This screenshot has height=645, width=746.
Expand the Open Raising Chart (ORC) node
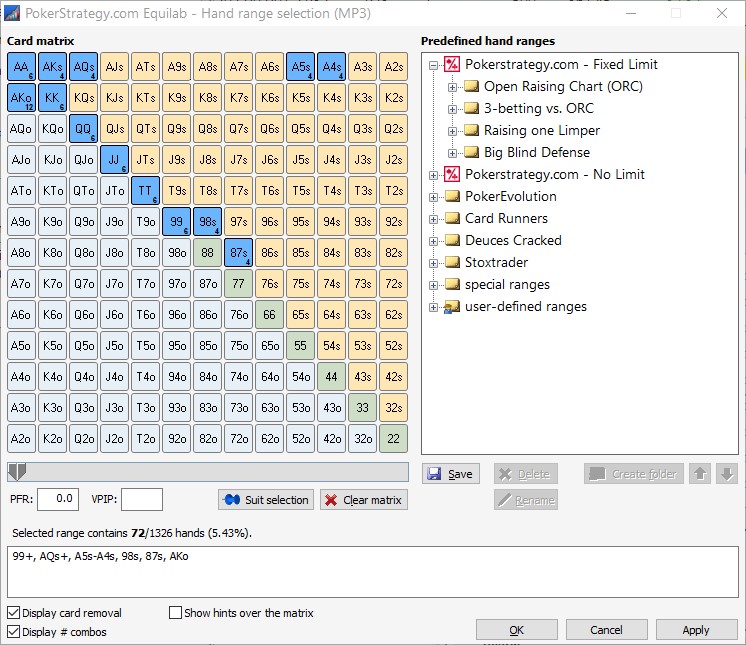coord(452,87)
